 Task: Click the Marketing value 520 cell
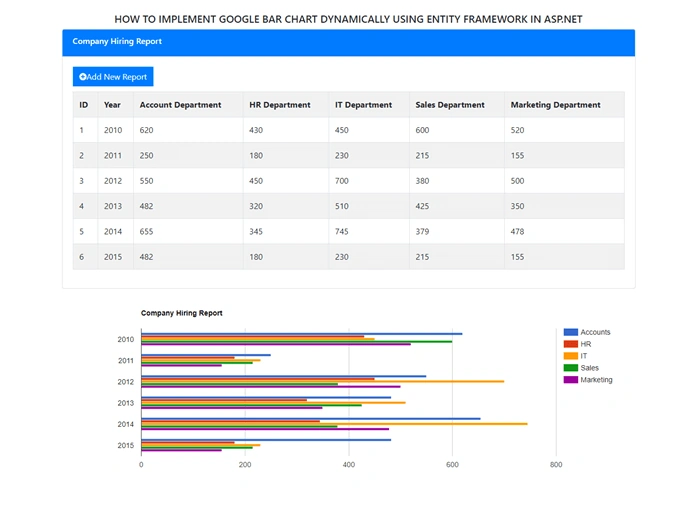[565, 130]
